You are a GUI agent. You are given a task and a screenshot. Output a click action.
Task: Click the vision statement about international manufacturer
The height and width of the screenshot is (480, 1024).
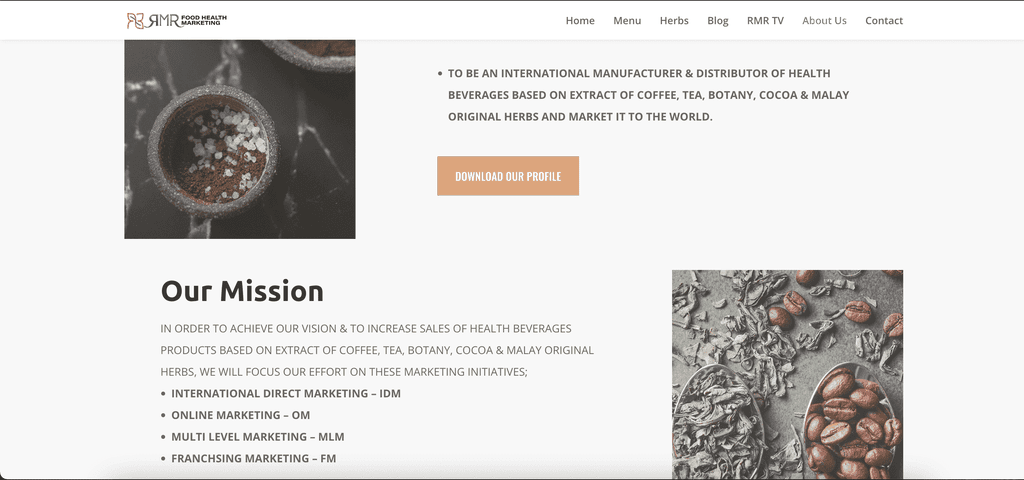pos(648,95)
